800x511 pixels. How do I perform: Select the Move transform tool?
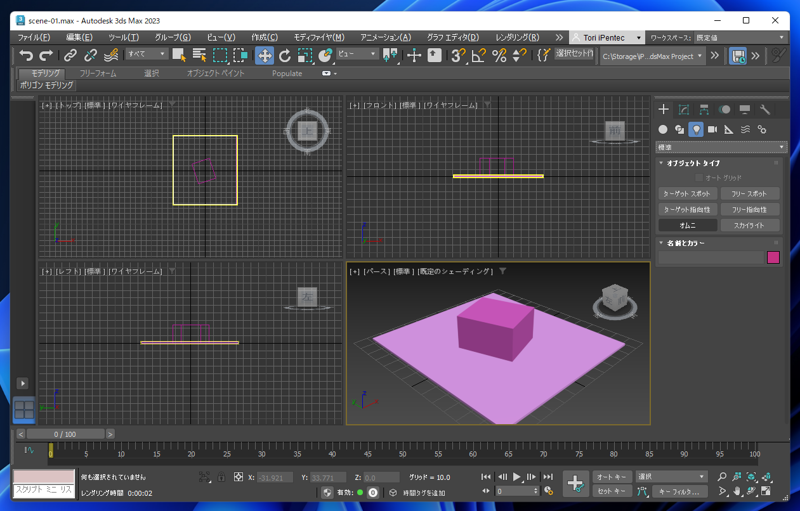264,56
